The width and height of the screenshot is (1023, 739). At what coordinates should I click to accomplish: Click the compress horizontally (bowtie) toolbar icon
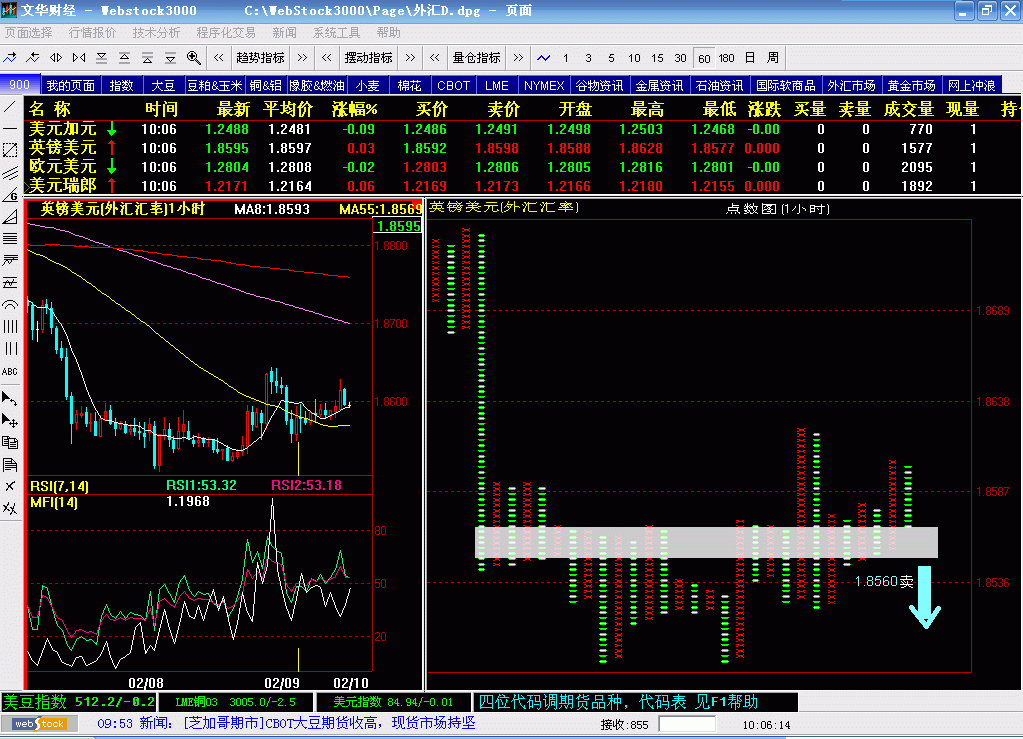point(79,58)
